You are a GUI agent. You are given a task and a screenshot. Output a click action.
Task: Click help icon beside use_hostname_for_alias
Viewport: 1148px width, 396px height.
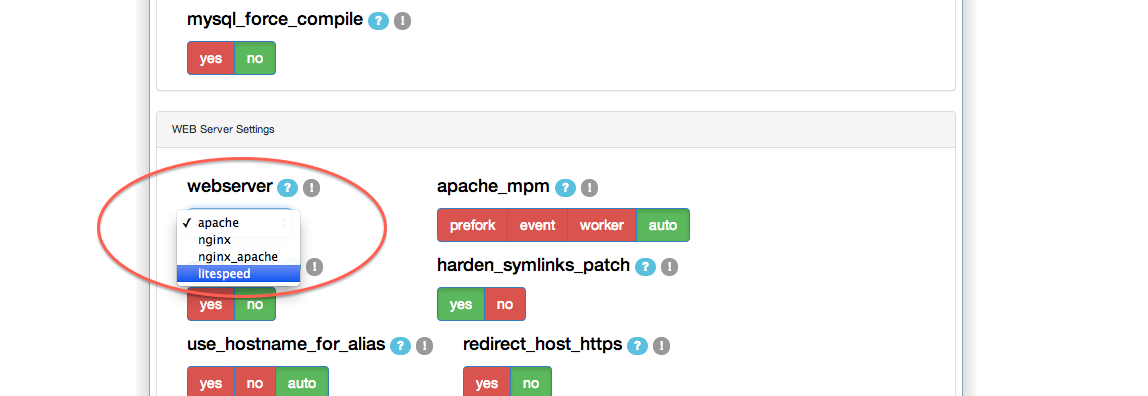click(400, 346)
